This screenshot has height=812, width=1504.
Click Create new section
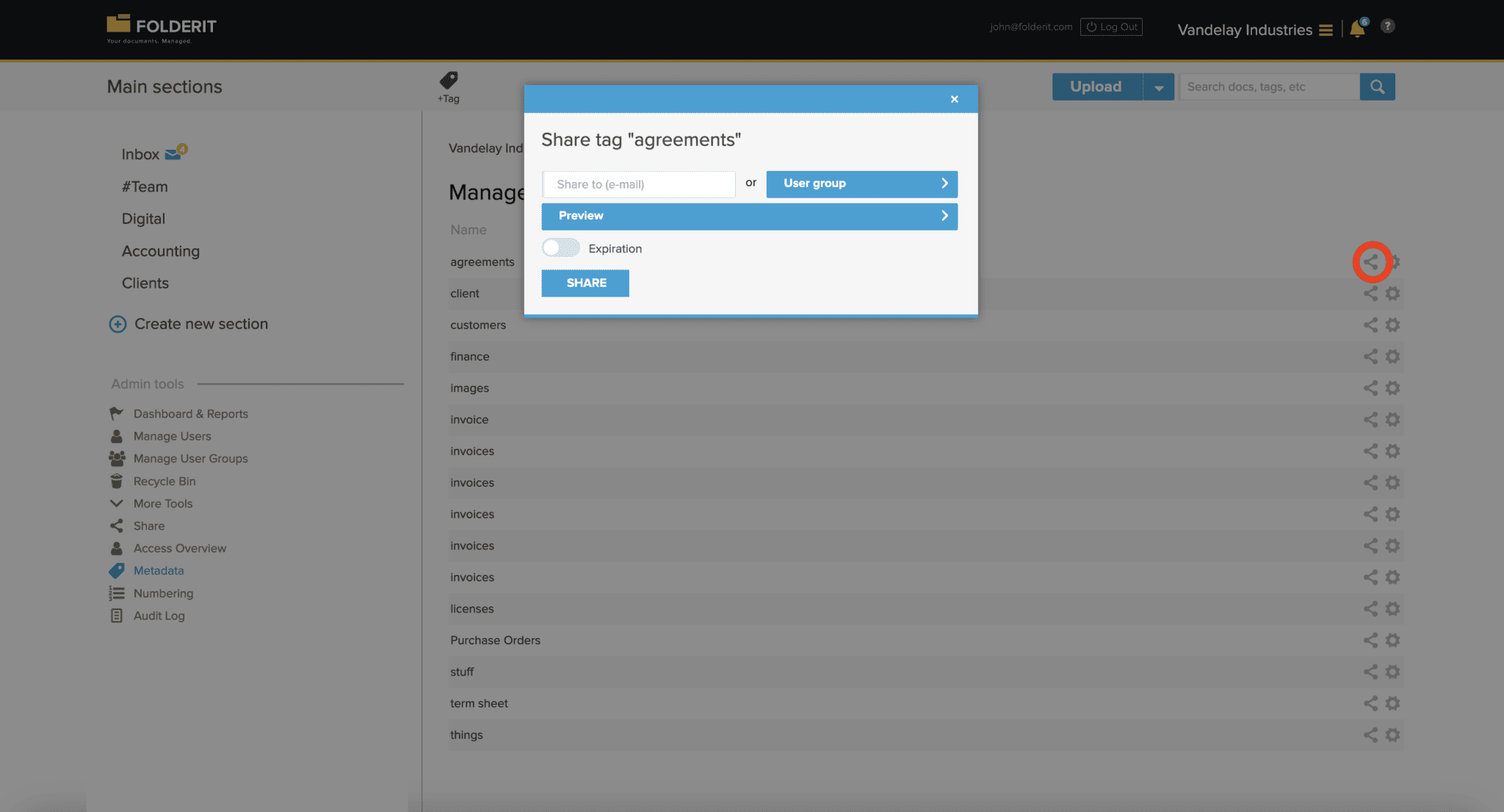(x=200, y=323)
